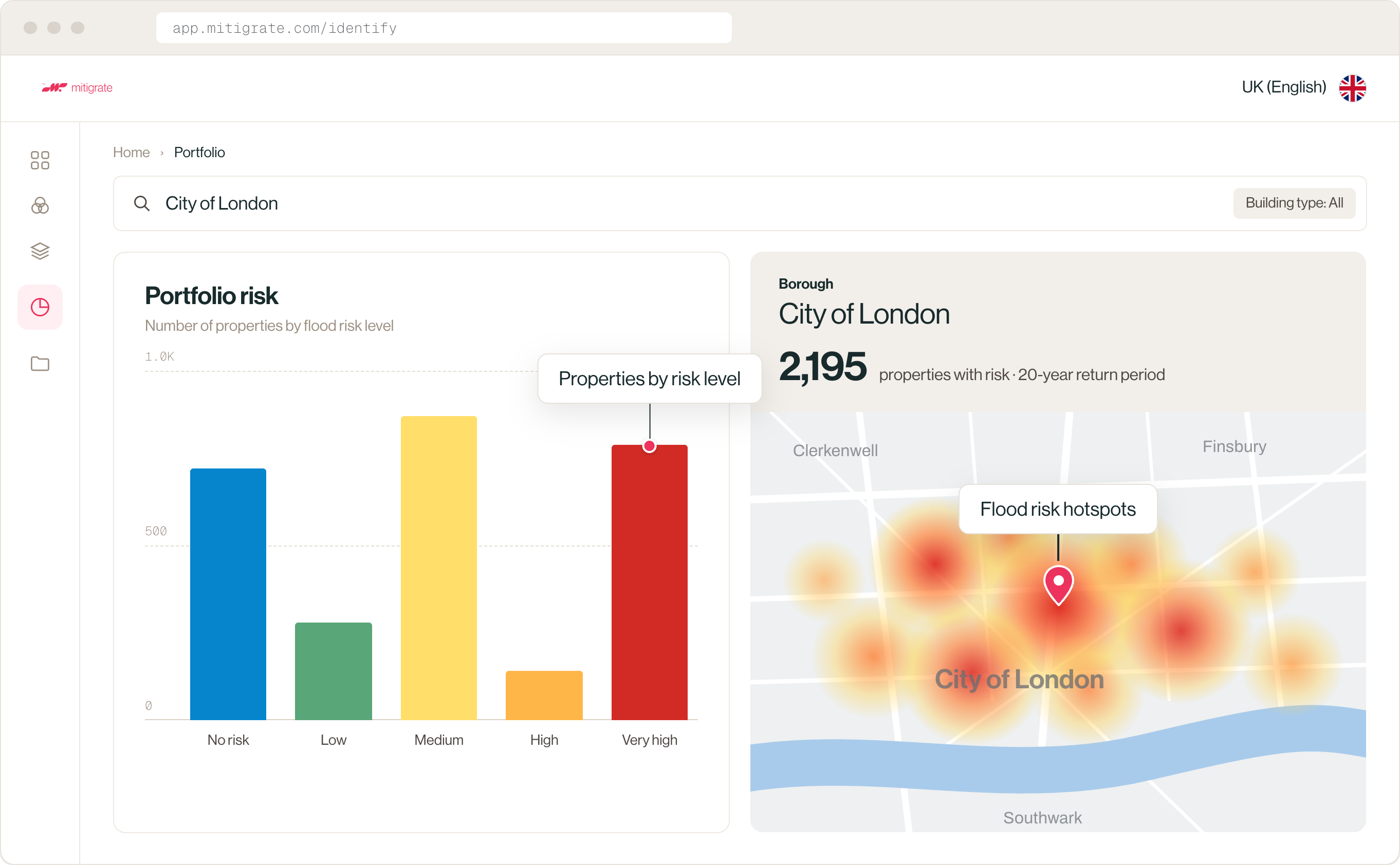Screen dimensions: 1400x865
Task: Go to Home breadcrumb link
Action: [131, 152]
